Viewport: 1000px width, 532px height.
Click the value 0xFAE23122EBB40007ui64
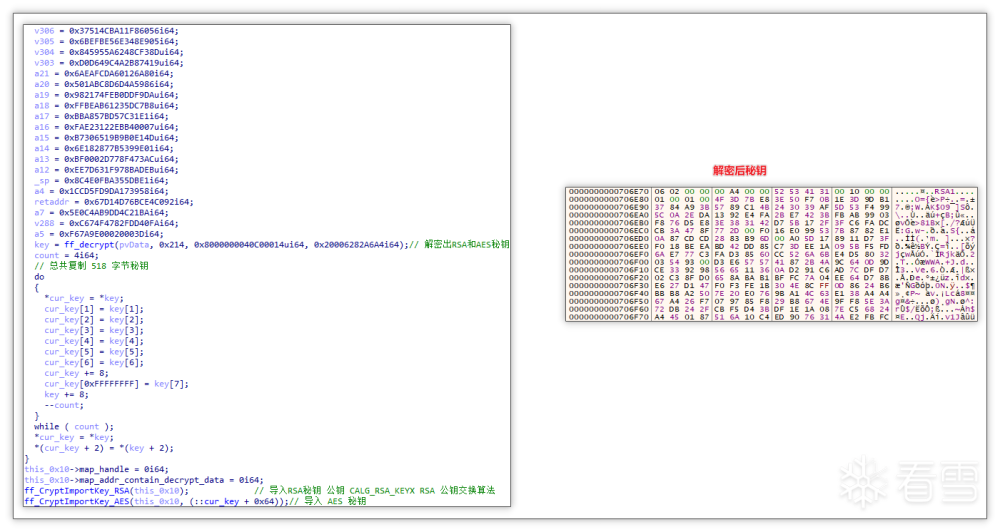(x=121, y=127)
